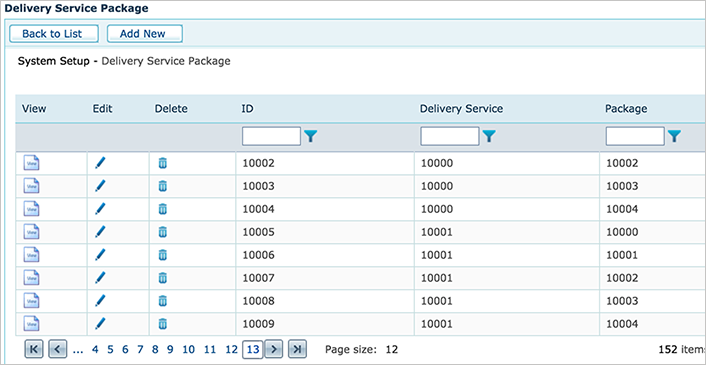Go to the next page with the arrow

[274, 349]
